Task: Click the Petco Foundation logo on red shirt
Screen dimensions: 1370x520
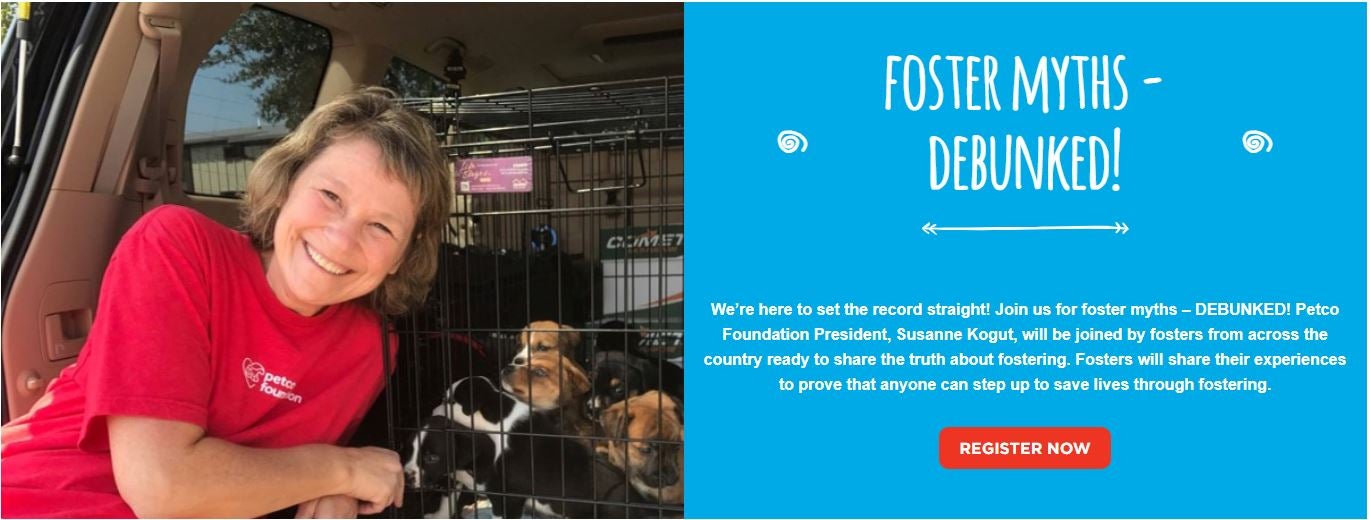Action: (x=271, y=380)
